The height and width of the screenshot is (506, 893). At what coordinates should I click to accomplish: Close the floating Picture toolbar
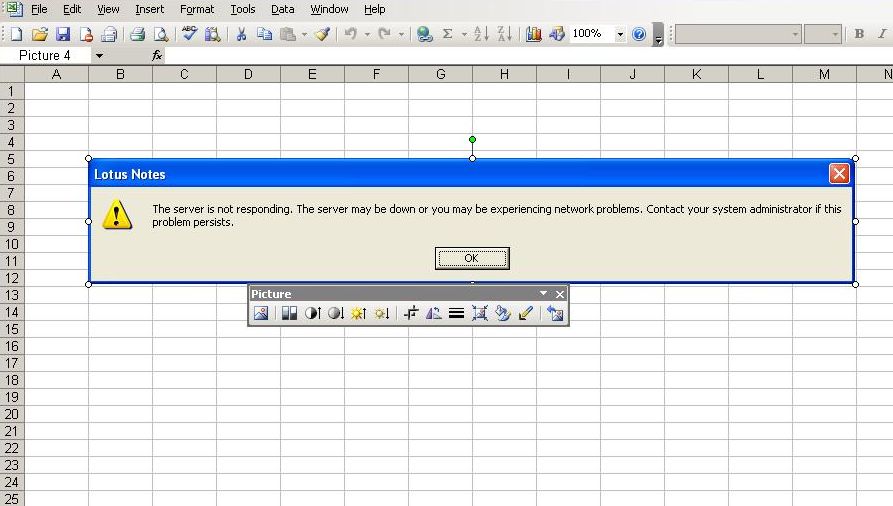point(560,294)
